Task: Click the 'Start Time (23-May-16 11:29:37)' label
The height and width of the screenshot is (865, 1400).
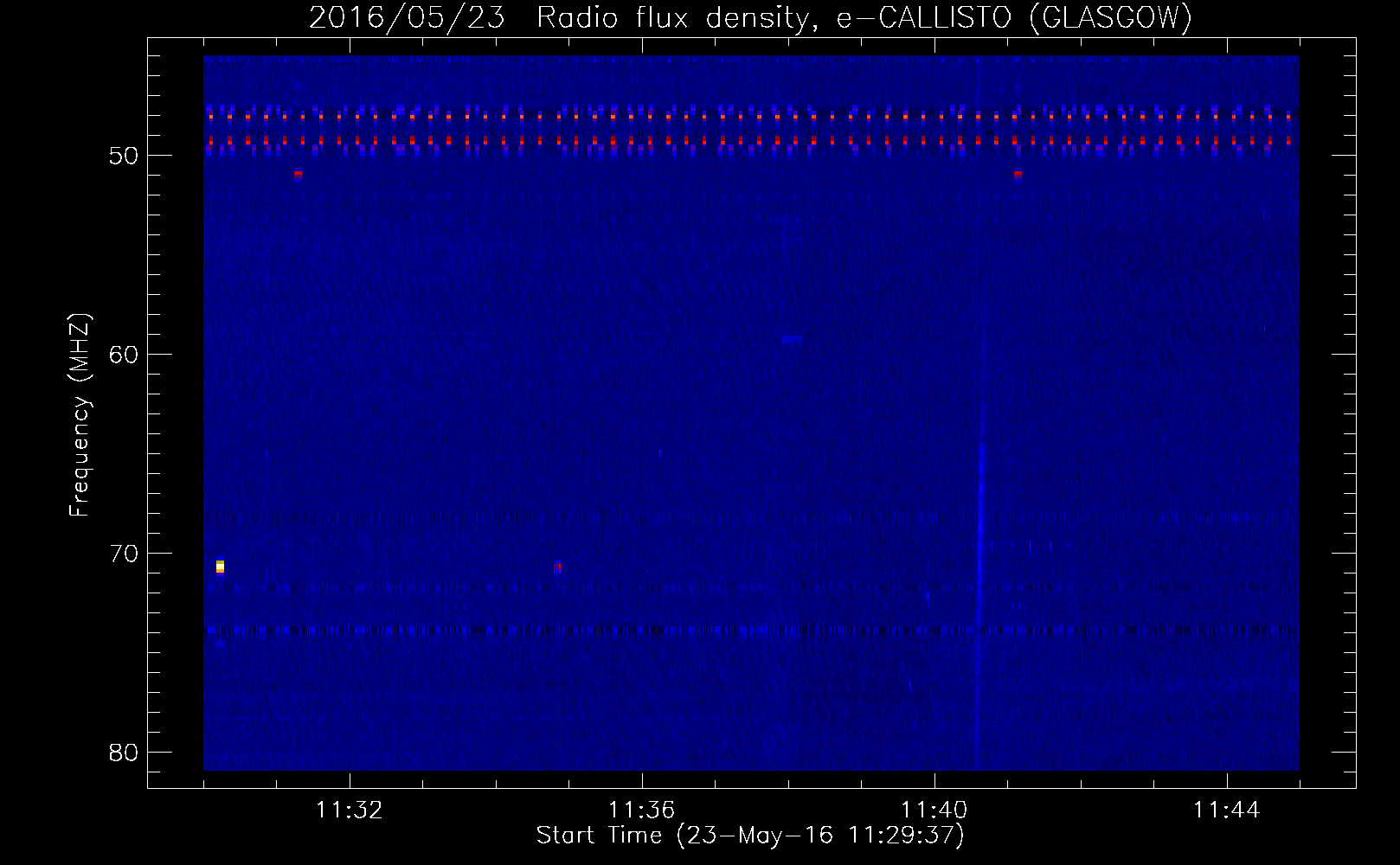Action: (x=750, y=836)
